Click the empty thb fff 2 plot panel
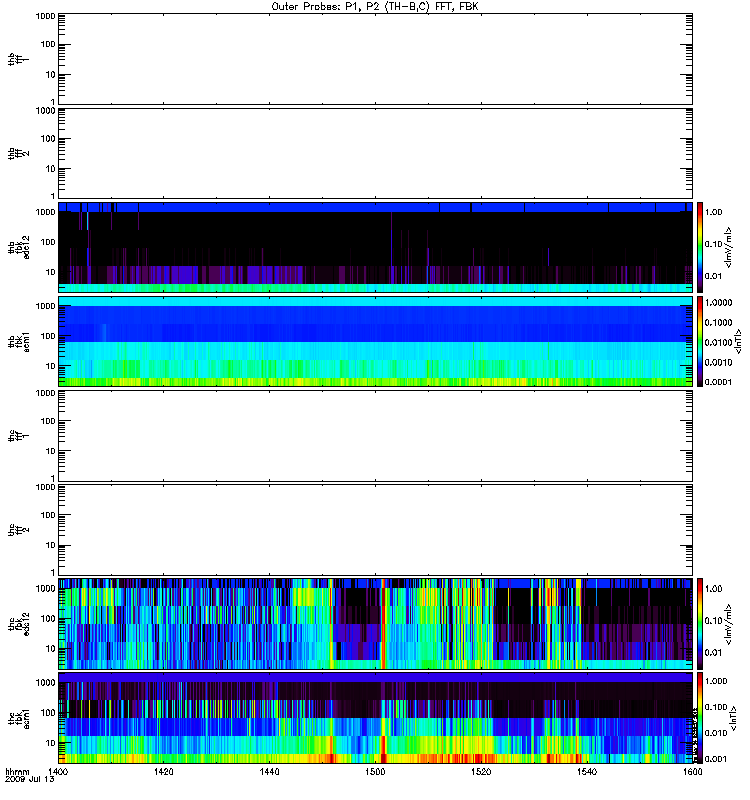This screenshot has height=800, width=750. (x=376, y=154)
